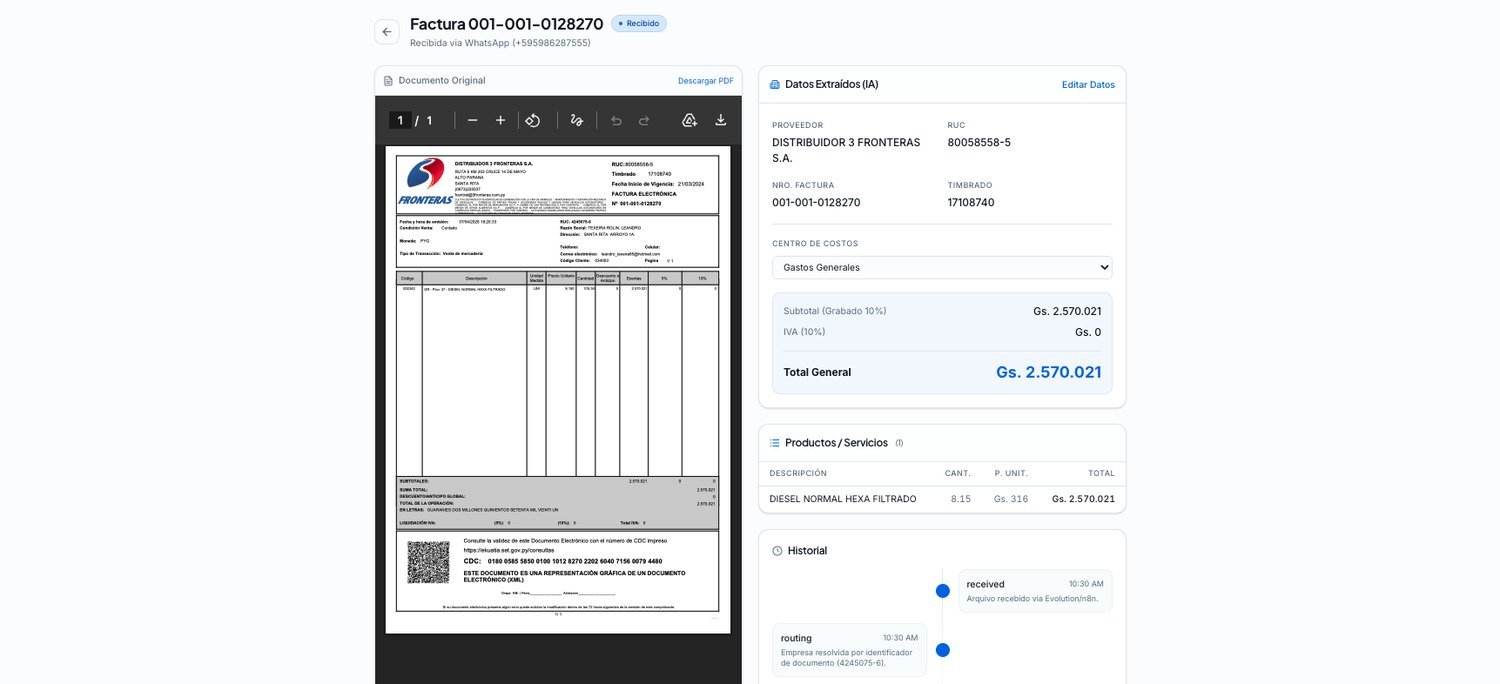1500x684 pixels.
Task: Click the Fronteras logo in the document
Action: pos(425,181)
